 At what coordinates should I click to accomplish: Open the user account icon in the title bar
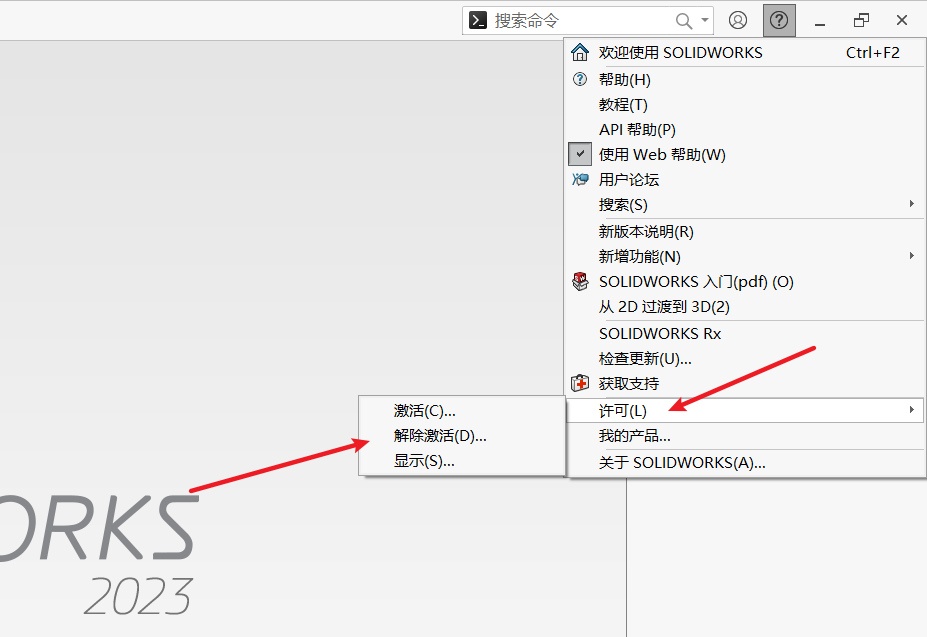pos(738,20)
